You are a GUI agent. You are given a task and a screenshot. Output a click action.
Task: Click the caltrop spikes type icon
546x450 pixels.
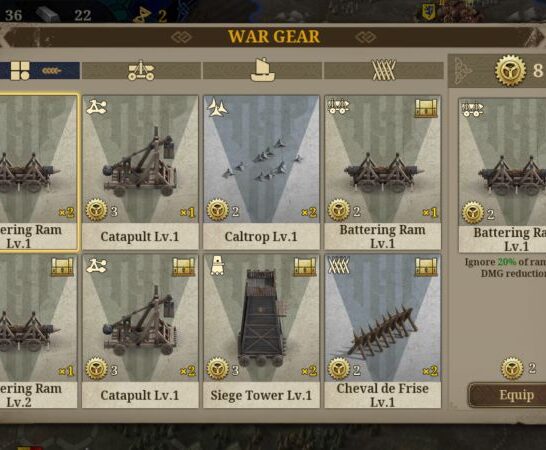(217, 107)
